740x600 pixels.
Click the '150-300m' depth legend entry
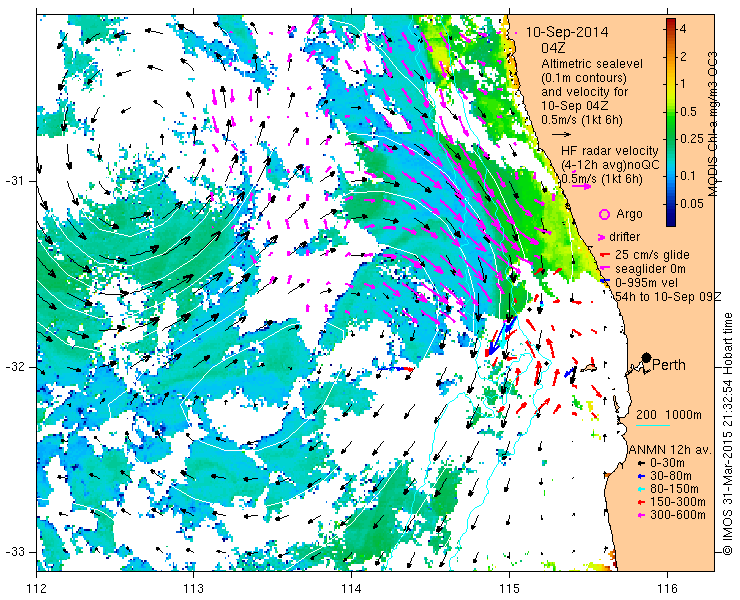pyautogui.click(x=678, y=502)
